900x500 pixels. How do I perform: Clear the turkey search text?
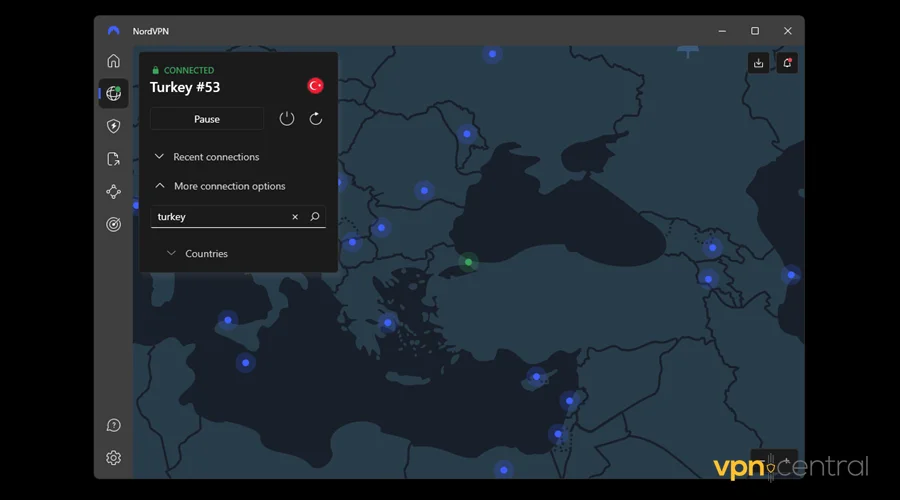[x=295, y=217]
